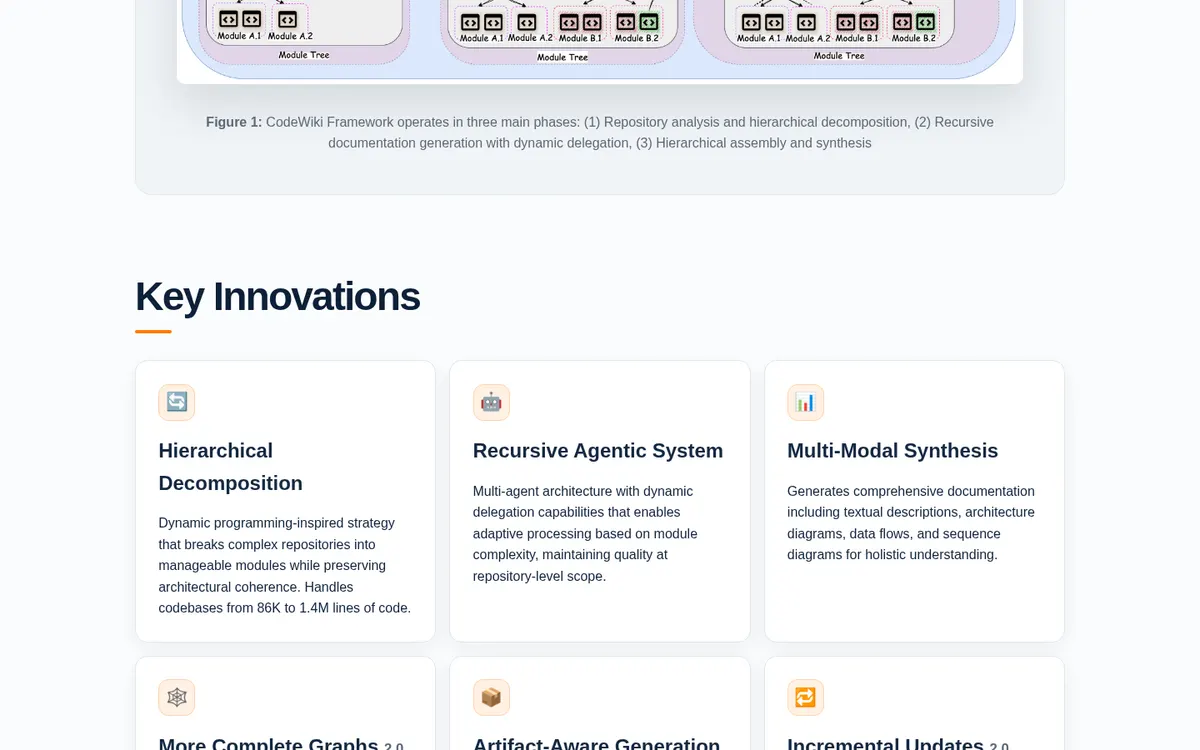Click the Figure 1 caption text

(600, 132)
